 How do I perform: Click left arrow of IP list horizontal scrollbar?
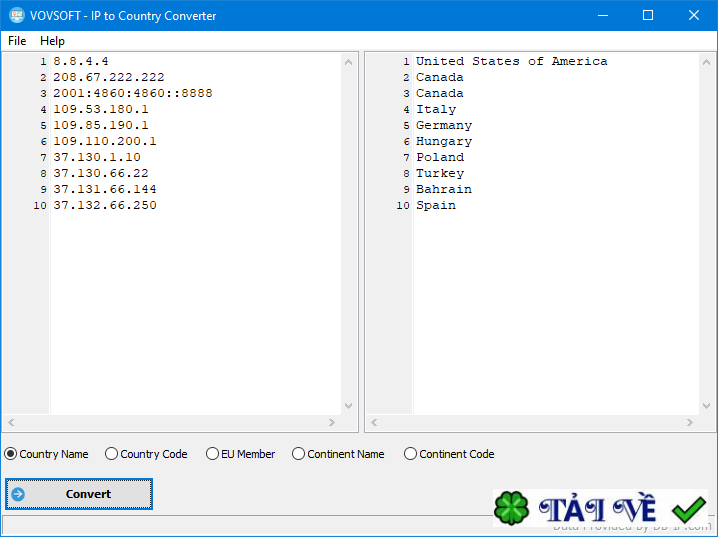[11, 423]
